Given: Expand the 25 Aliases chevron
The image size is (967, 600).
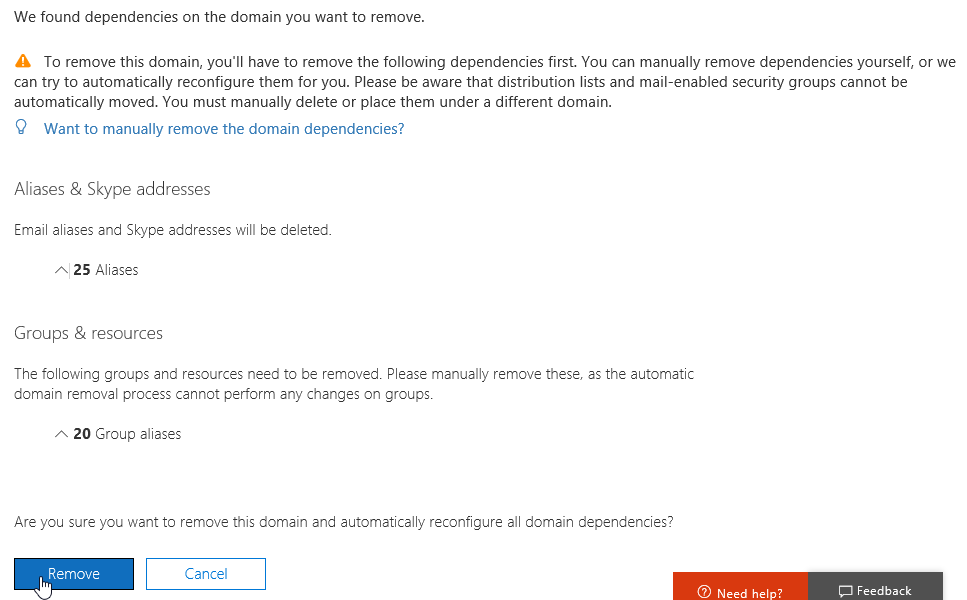Looking at the screenshot, I should (x=62, y=270).
